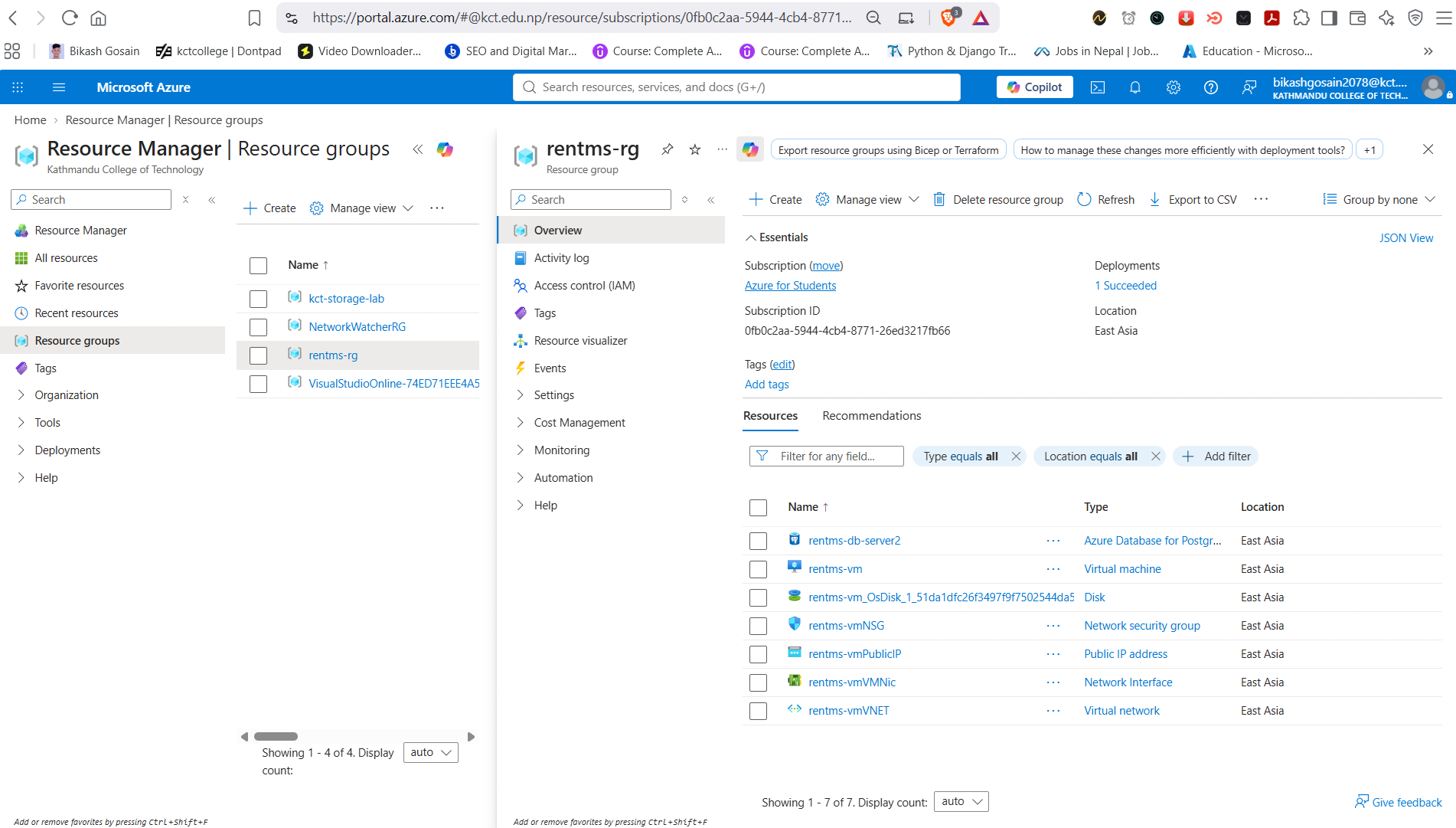Focus the Azure global search box
Screen dimensions: 1456x828
pos(736,87)
